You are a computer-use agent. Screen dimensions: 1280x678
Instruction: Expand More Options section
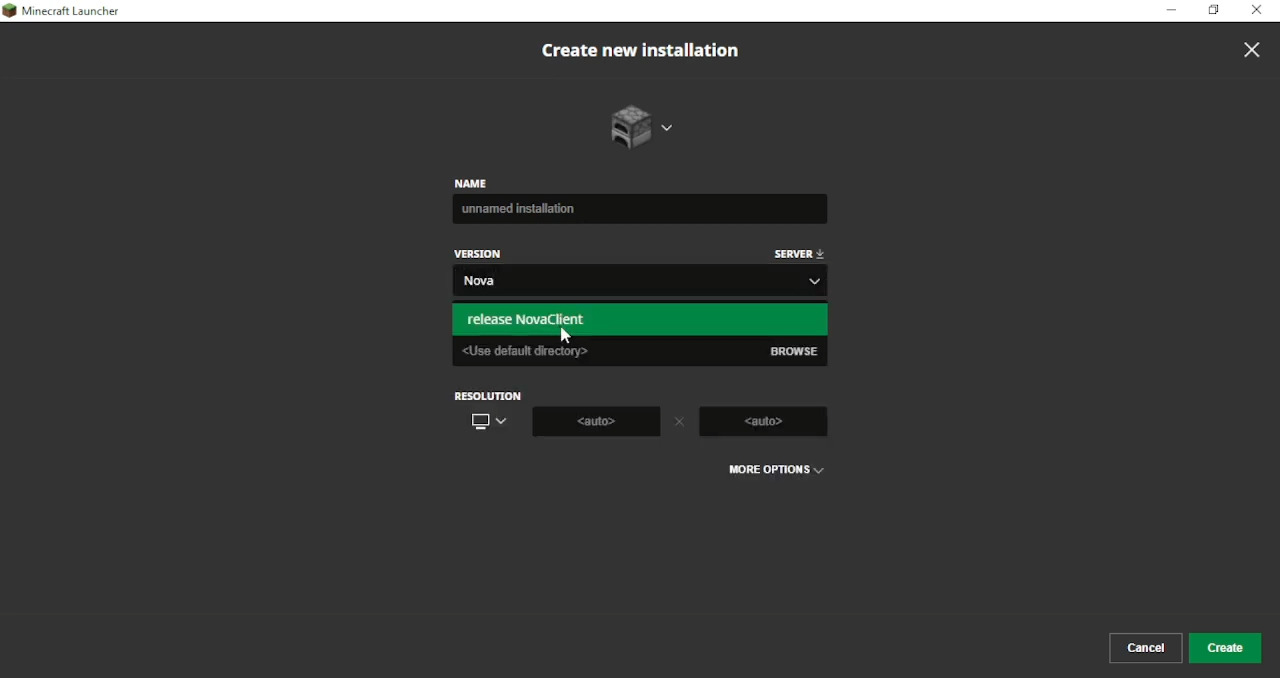pyautogui.click(x=777, y=470)
